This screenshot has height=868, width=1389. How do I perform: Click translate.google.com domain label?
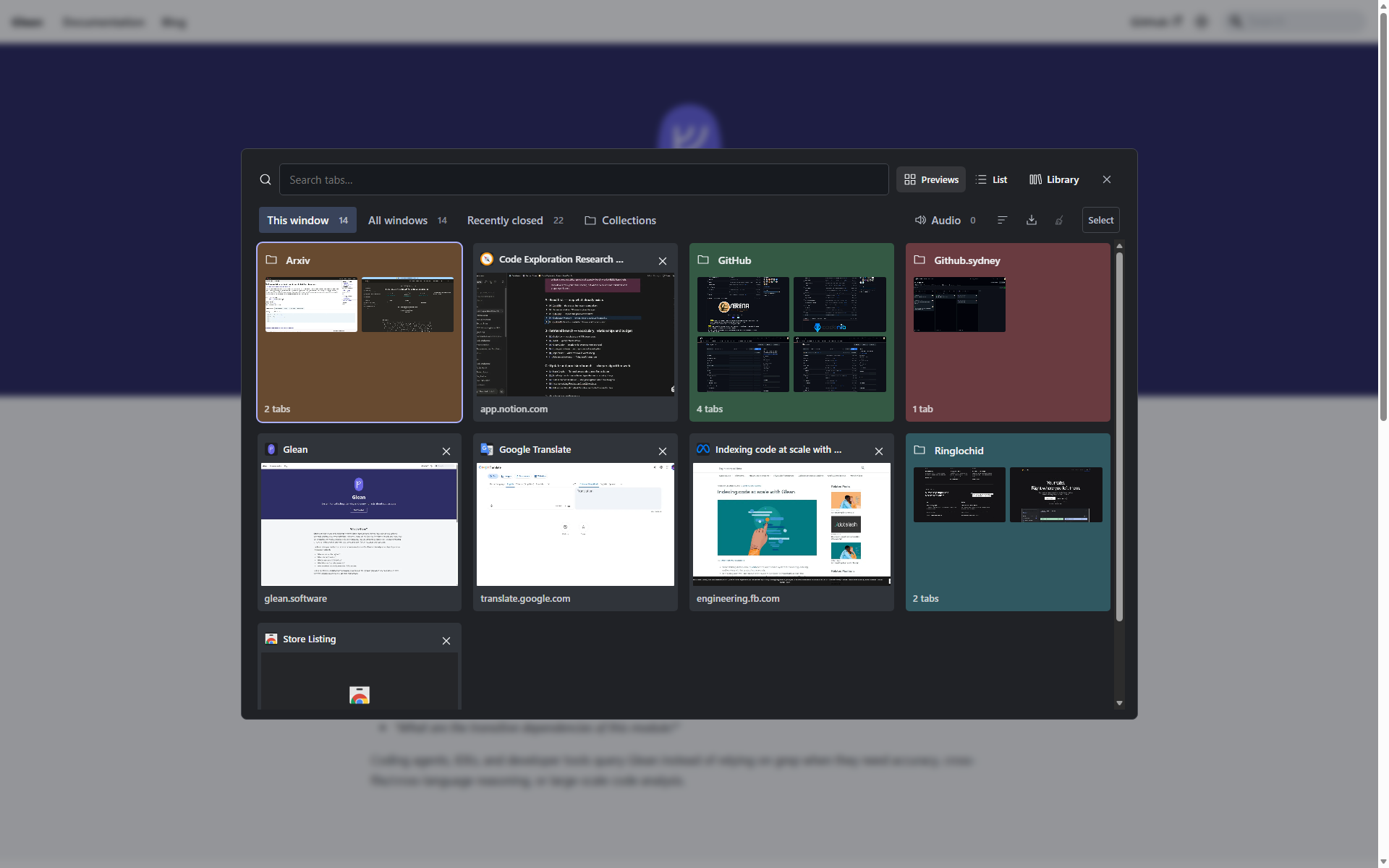[525, 598]
